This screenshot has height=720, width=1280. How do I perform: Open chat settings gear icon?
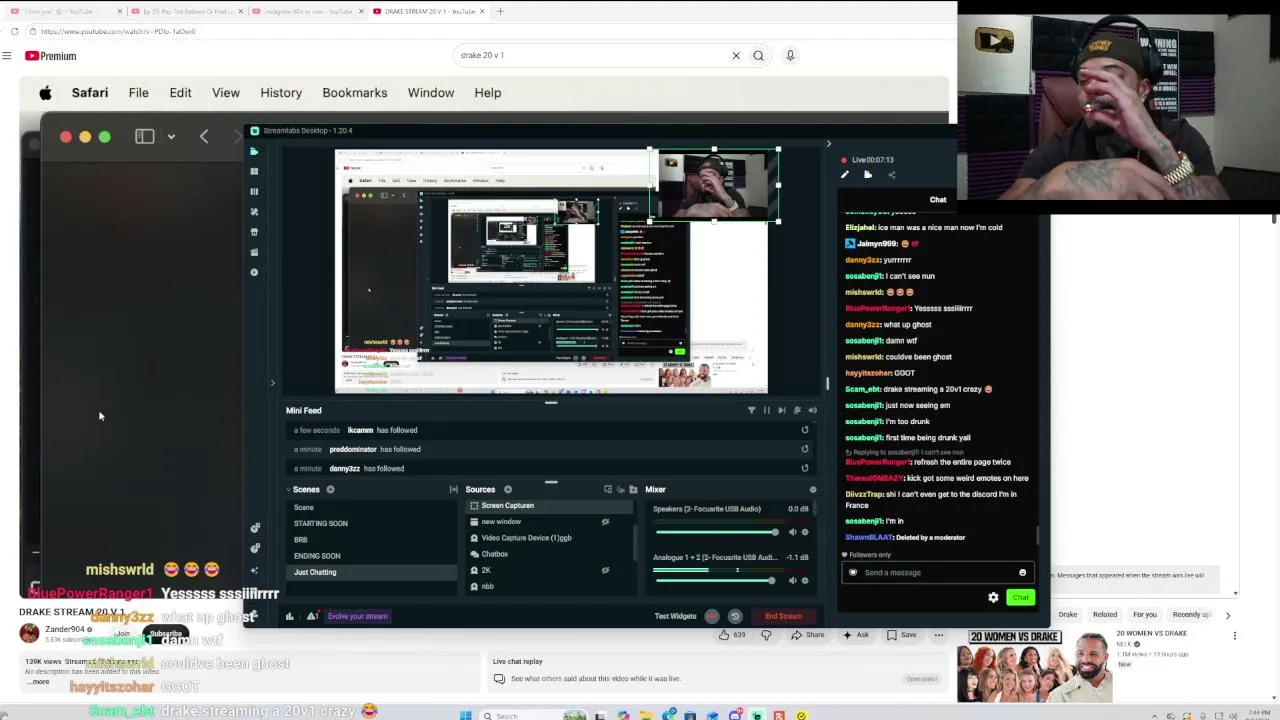pyautogui.click(x=993, y=598)
